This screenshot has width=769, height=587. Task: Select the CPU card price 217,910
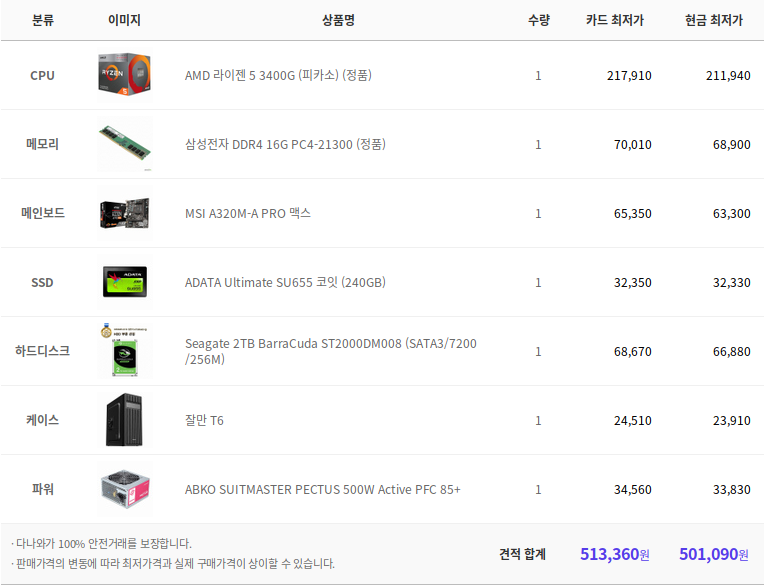pos(629,76)
